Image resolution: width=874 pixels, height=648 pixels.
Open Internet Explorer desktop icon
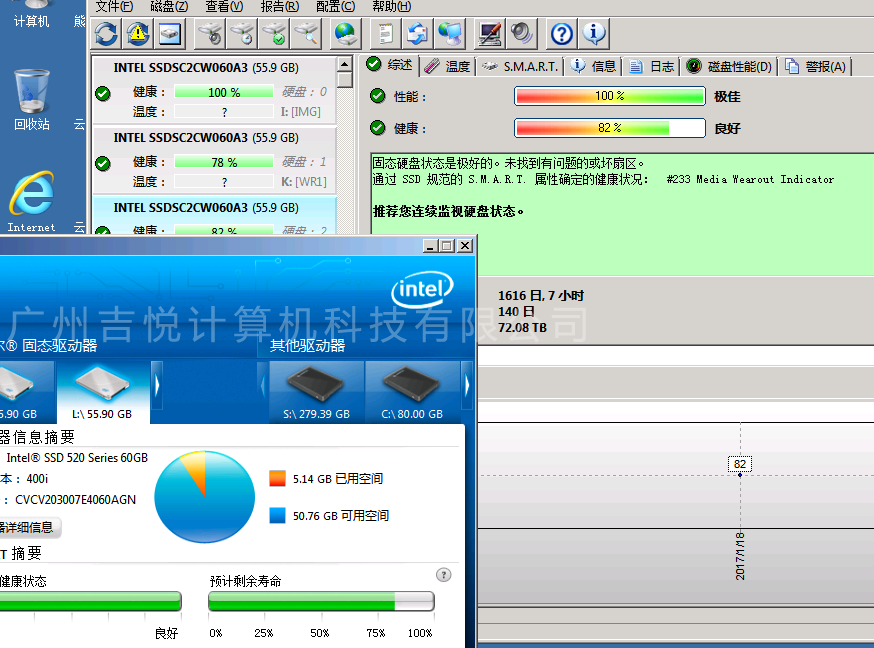[x=31, y=202]
